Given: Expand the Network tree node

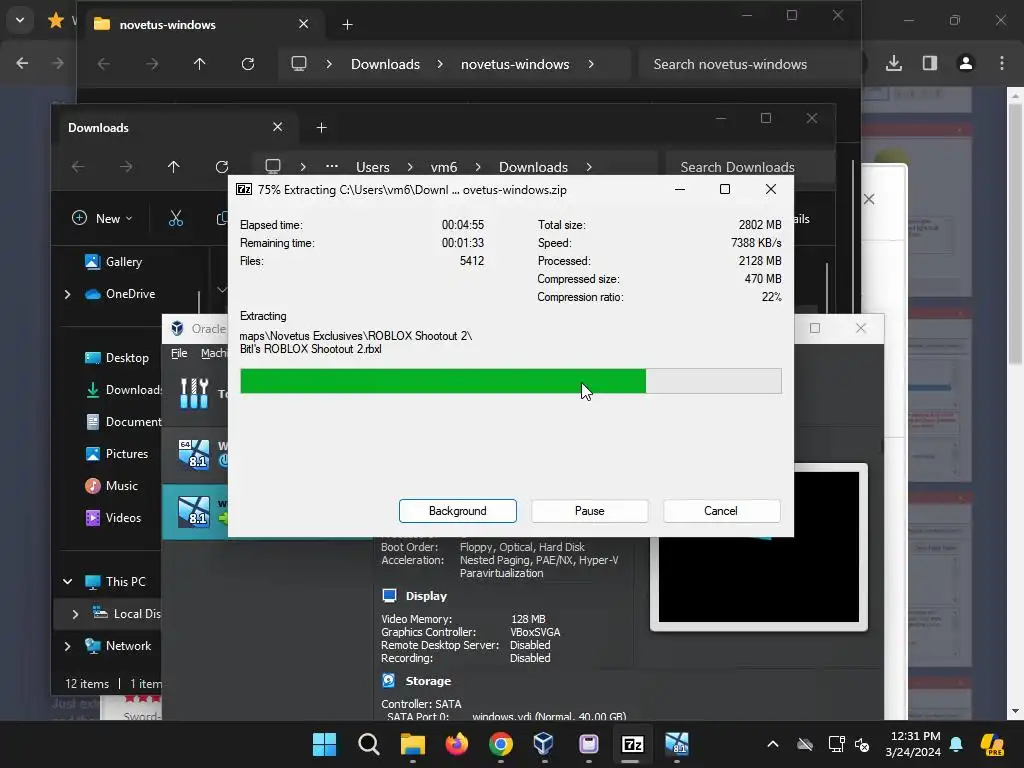Looking at the screenshot, I should tap(67, 646).
